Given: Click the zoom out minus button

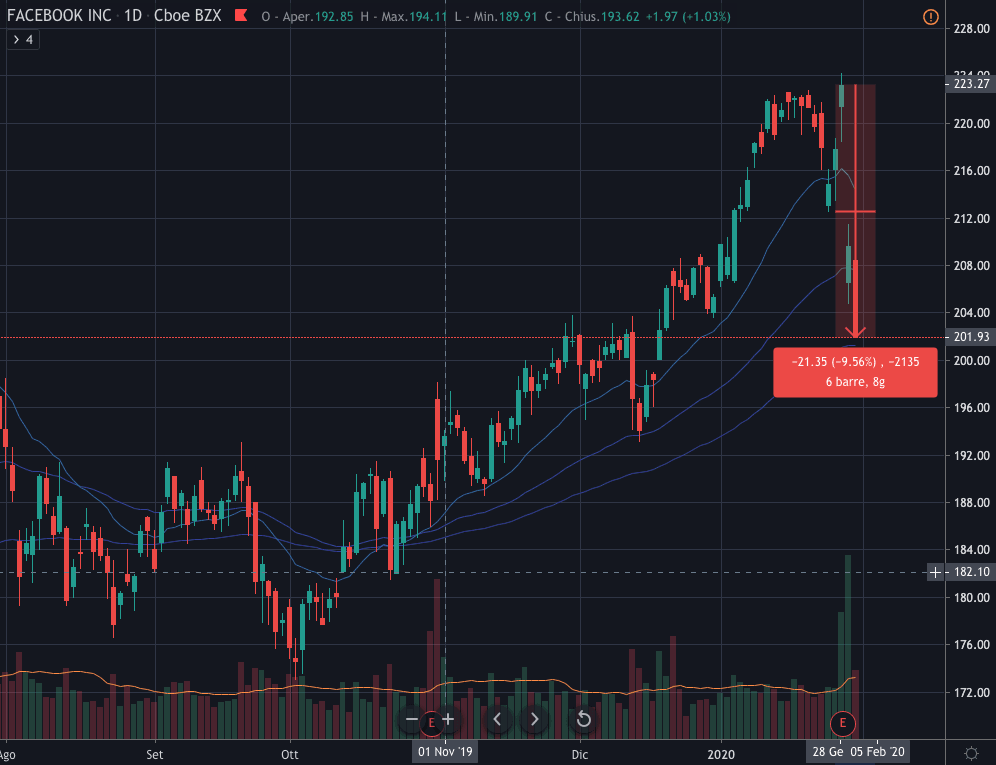Looking at the screenshot, I should (411, 719).
